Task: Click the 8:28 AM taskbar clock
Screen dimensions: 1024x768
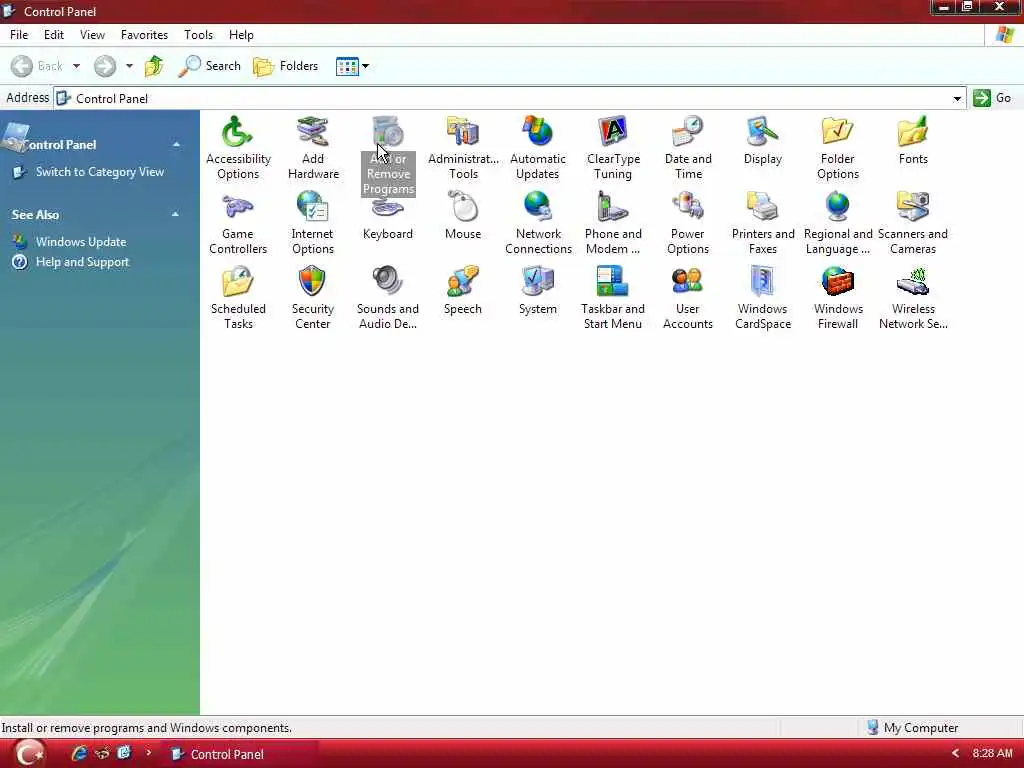Action: coord(992,753)
